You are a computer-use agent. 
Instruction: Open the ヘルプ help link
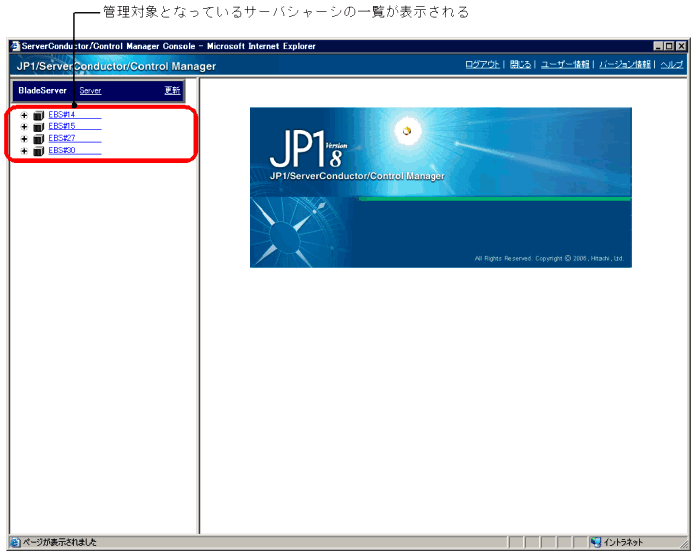(x=672, y=65)
